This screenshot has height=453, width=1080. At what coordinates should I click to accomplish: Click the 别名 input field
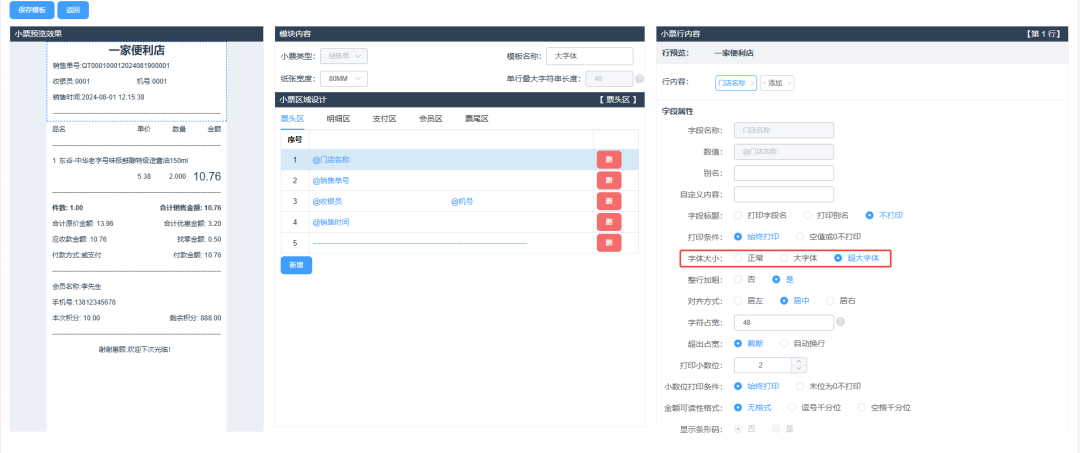(783, 172)
